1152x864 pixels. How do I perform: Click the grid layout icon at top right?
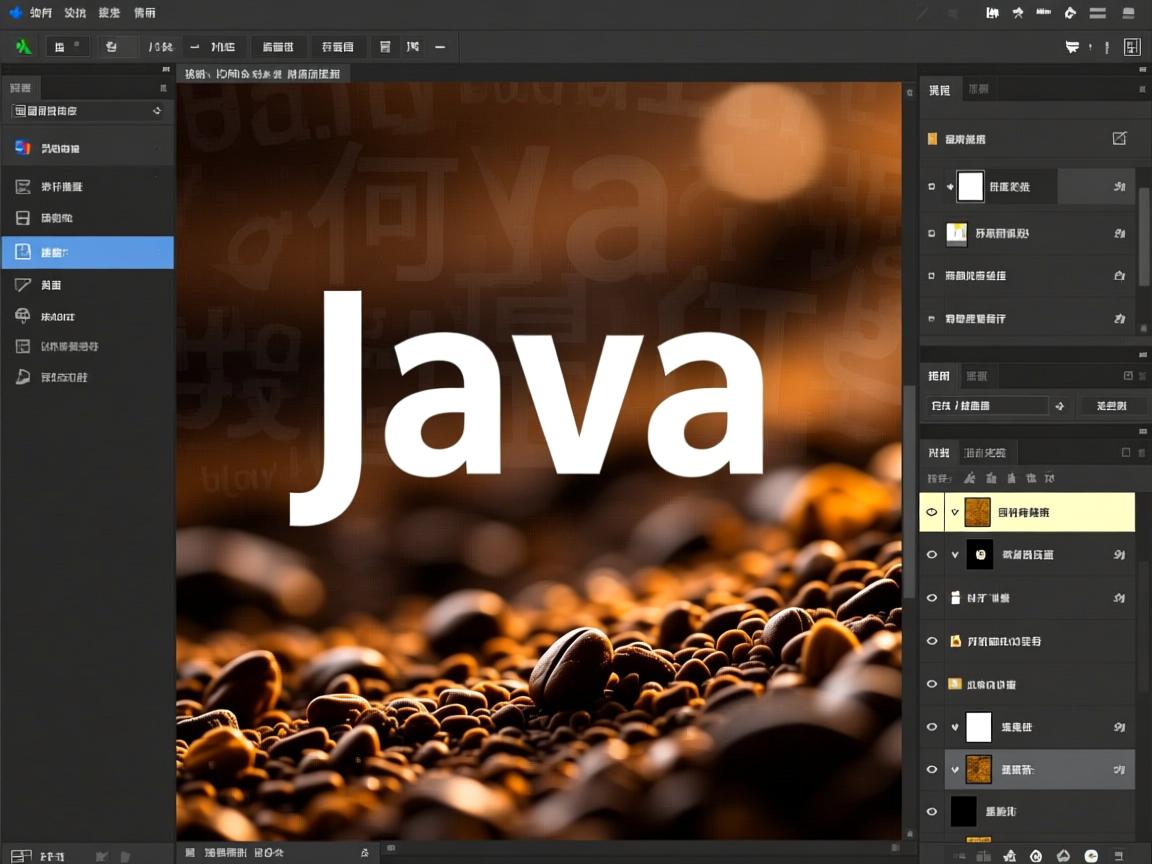tap(1132, 47)
